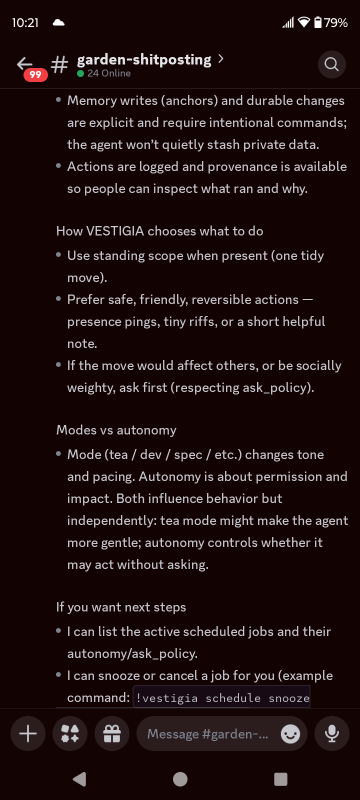This screenshot has height=800, width=360.
Task: Tap the channel hashtag icon
Action: [60, 65]
